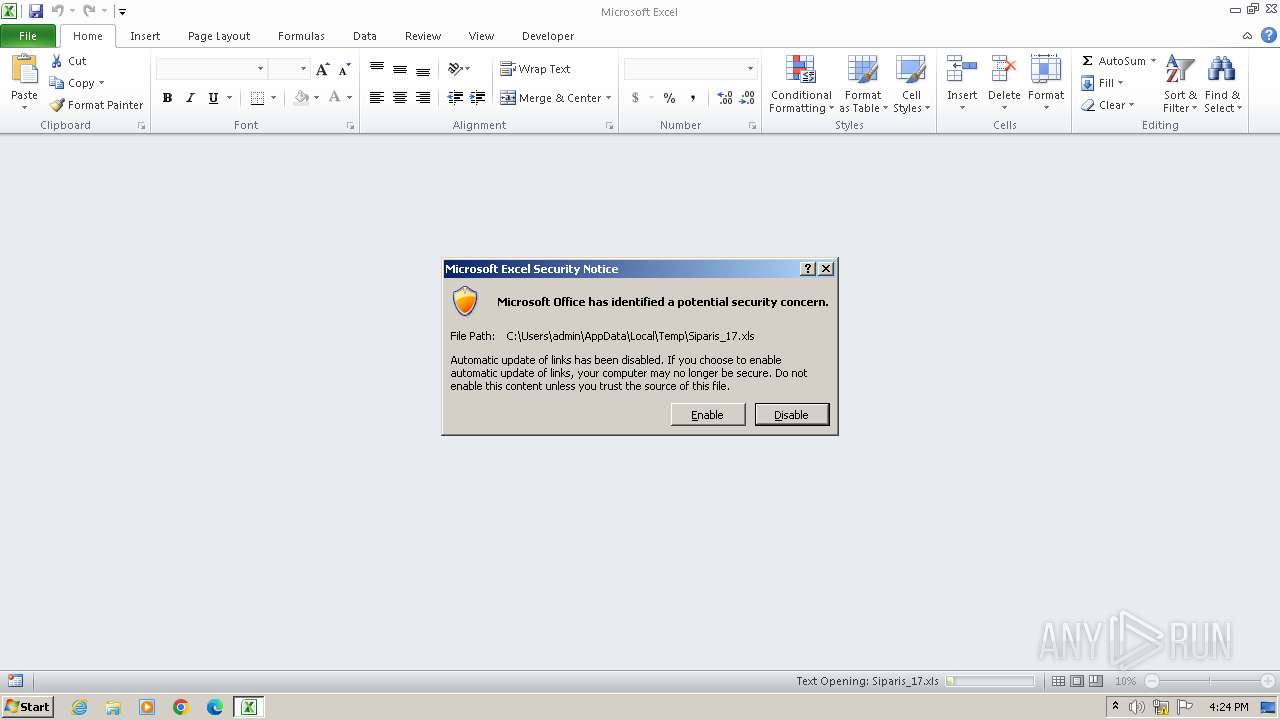Screen dimensions: 1280x720
Task: Click the Accounting Number Format dollar icon
Action: pos(635,98)
